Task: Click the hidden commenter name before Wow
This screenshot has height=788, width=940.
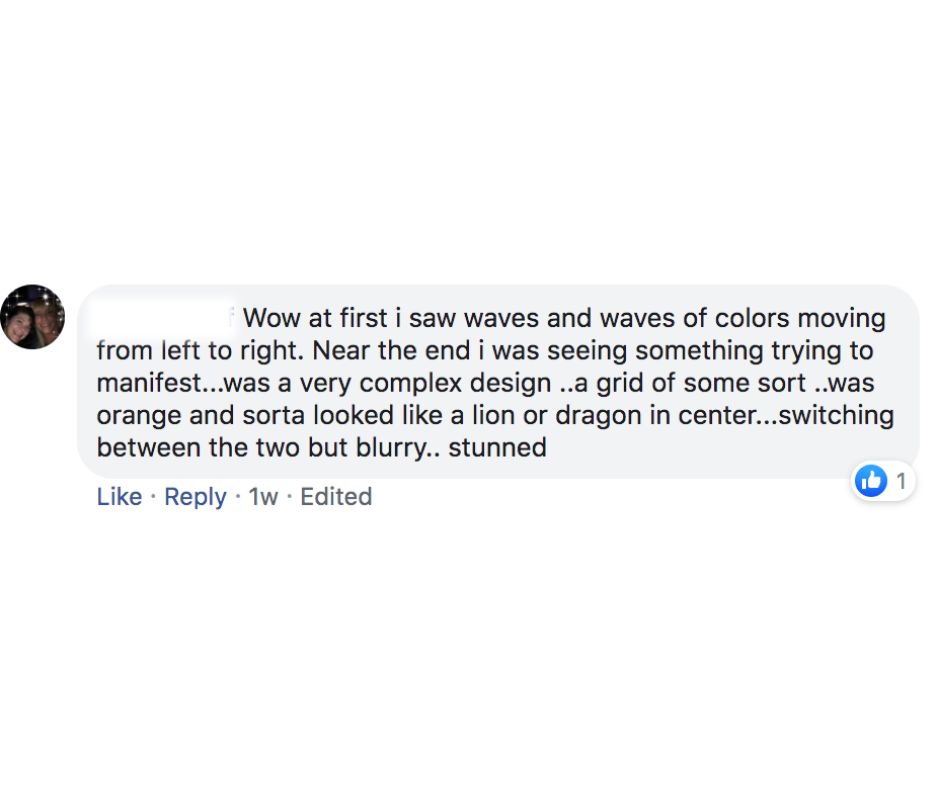Action: (164, 318)
